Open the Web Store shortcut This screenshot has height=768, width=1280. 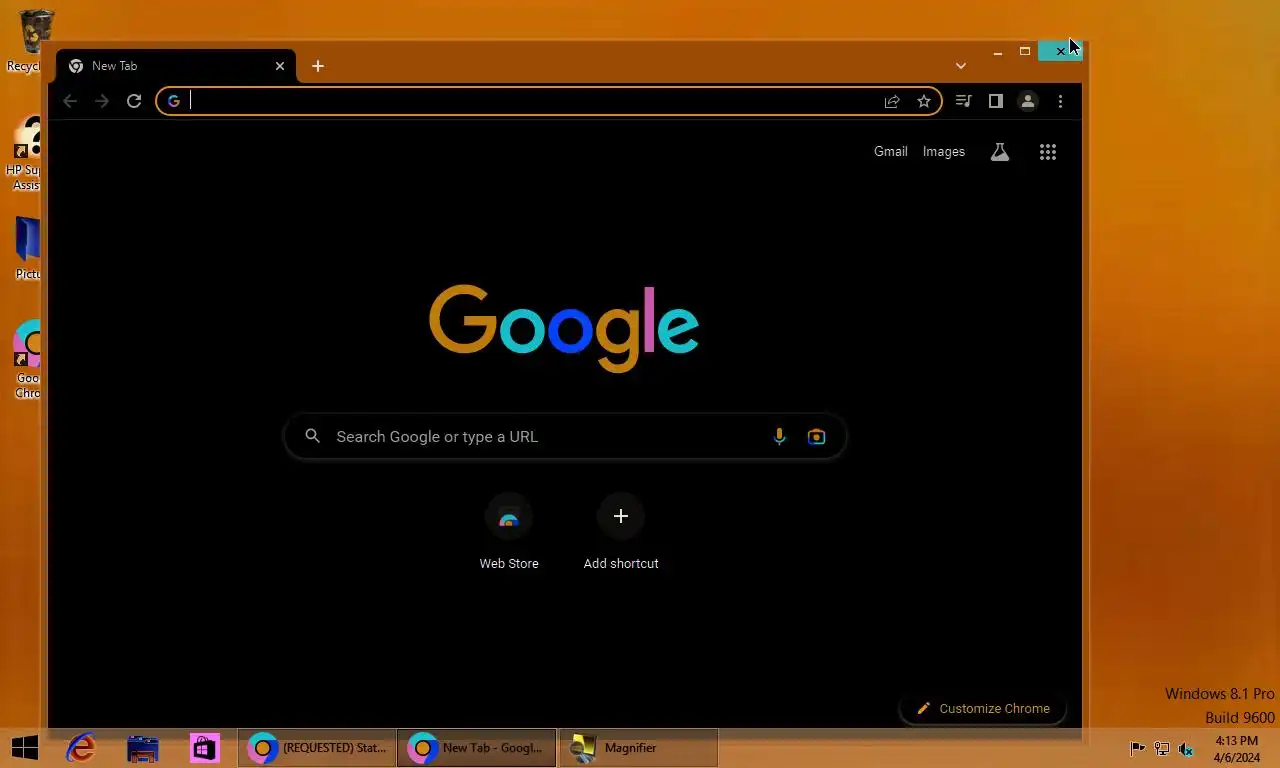[x=509, y=533]
